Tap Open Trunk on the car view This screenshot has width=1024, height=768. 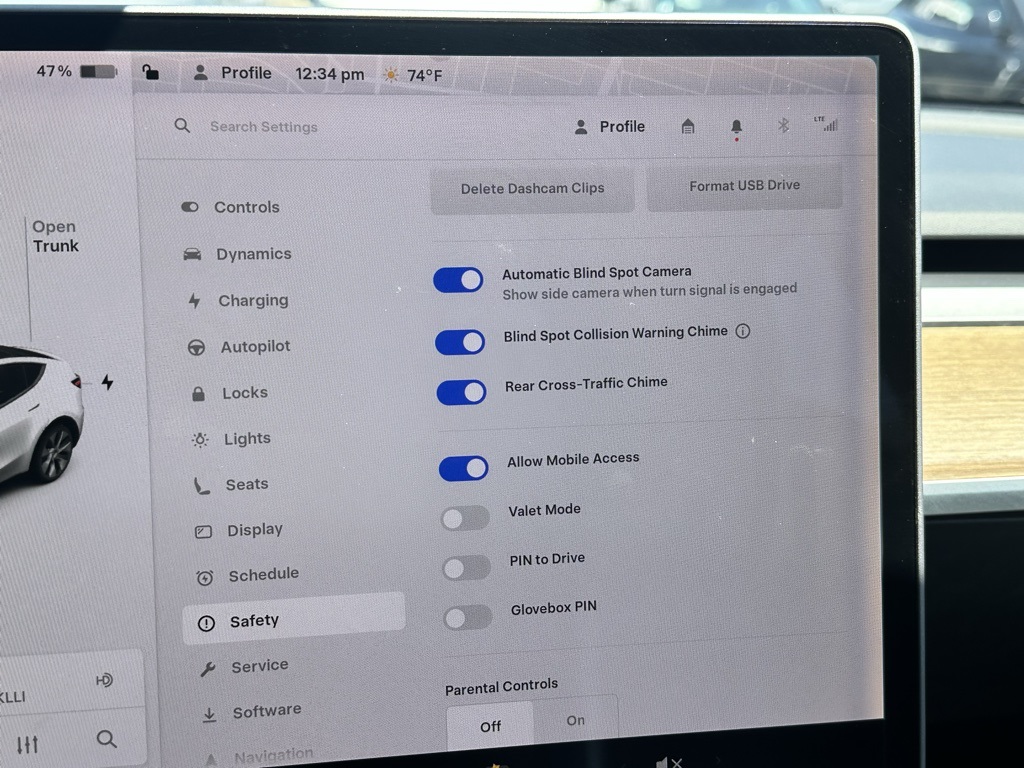[x=56, y=236]
